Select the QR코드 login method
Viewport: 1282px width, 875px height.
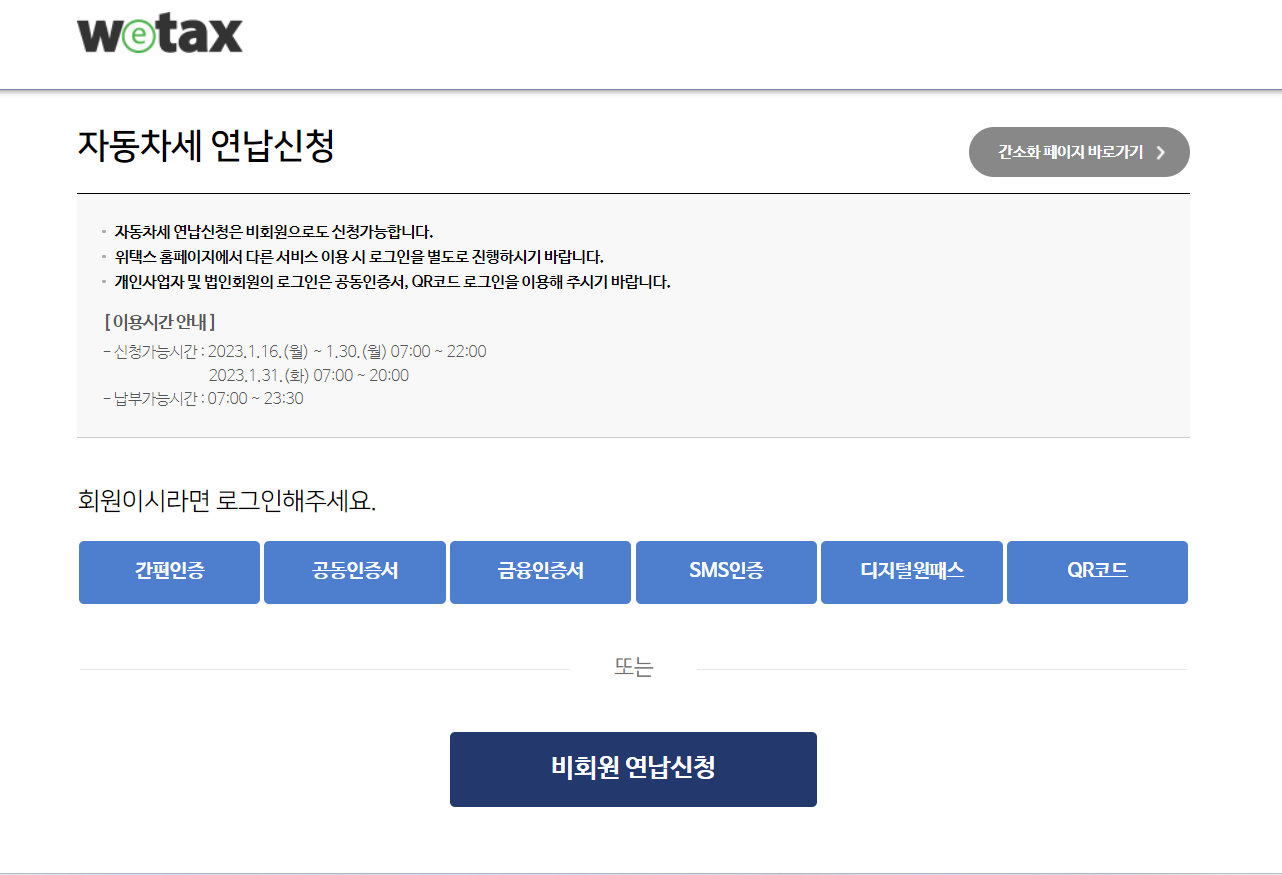(1097, 572)
